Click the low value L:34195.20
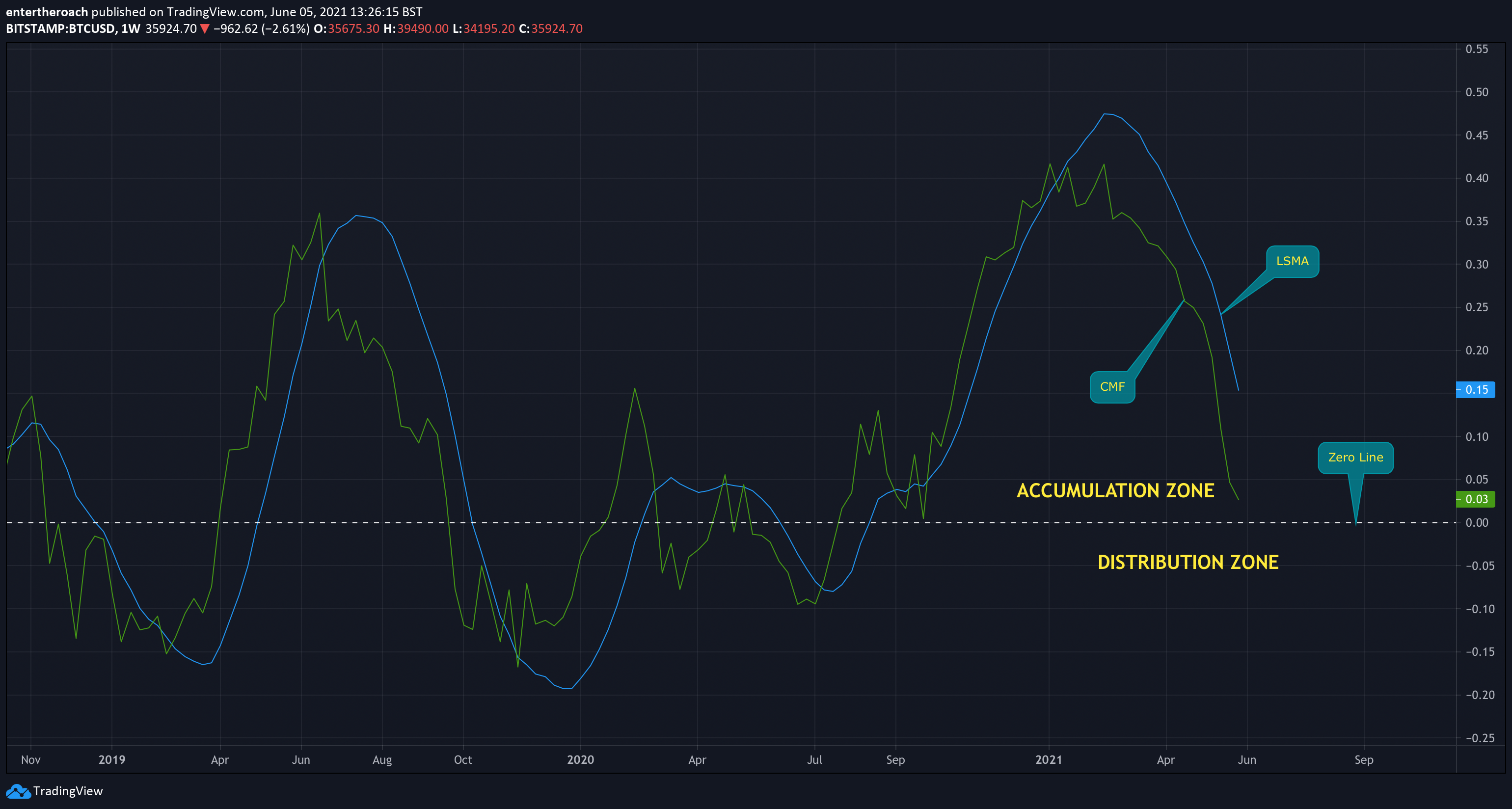The width and height of the screenshot is (1512, 809). tap(484, 29)
